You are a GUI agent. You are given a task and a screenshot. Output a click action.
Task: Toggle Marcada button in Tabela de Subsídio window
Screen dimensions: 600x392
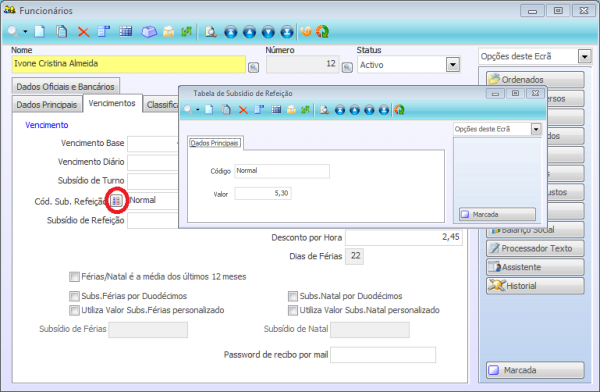[497, 214]
